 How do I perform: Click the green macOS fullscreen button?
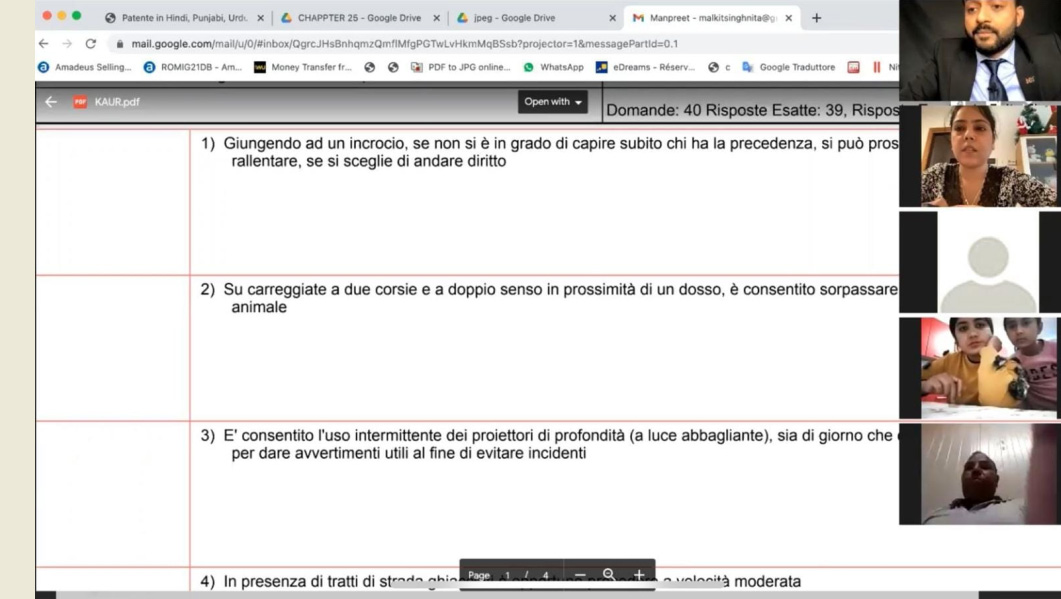click(x=76, y=16)
